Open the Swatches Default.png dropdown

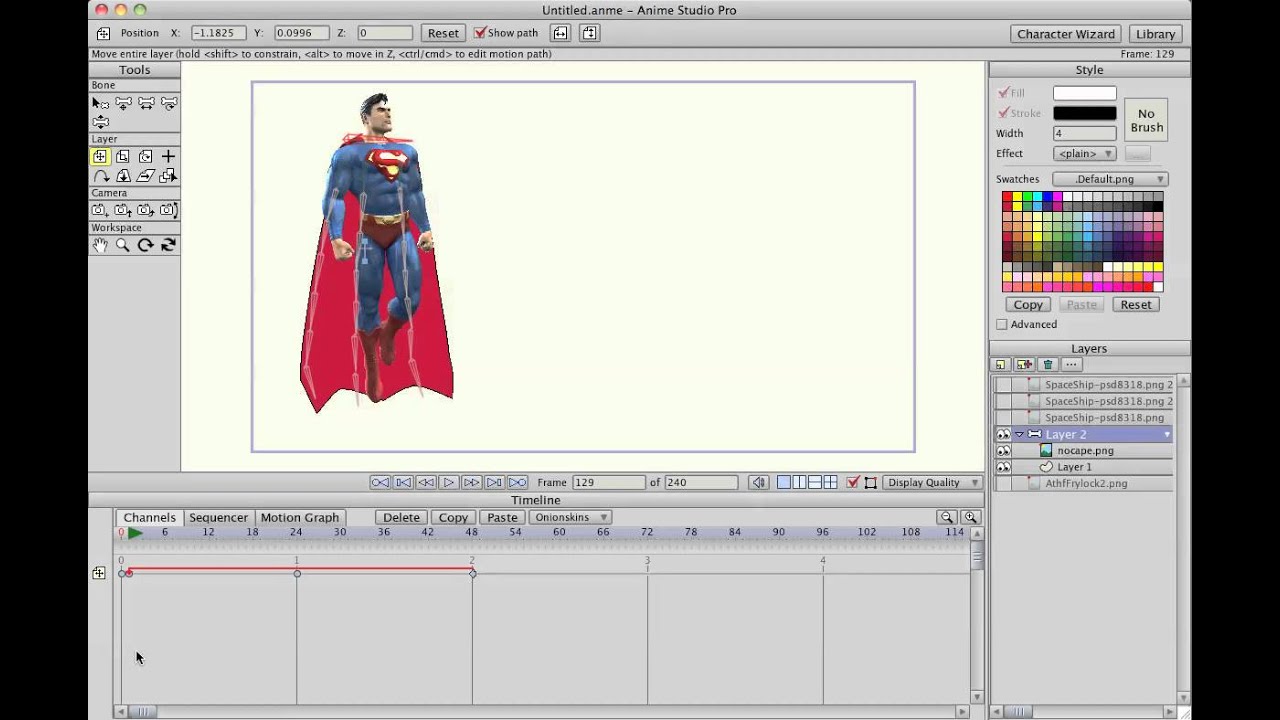[x=1110, y=179]
